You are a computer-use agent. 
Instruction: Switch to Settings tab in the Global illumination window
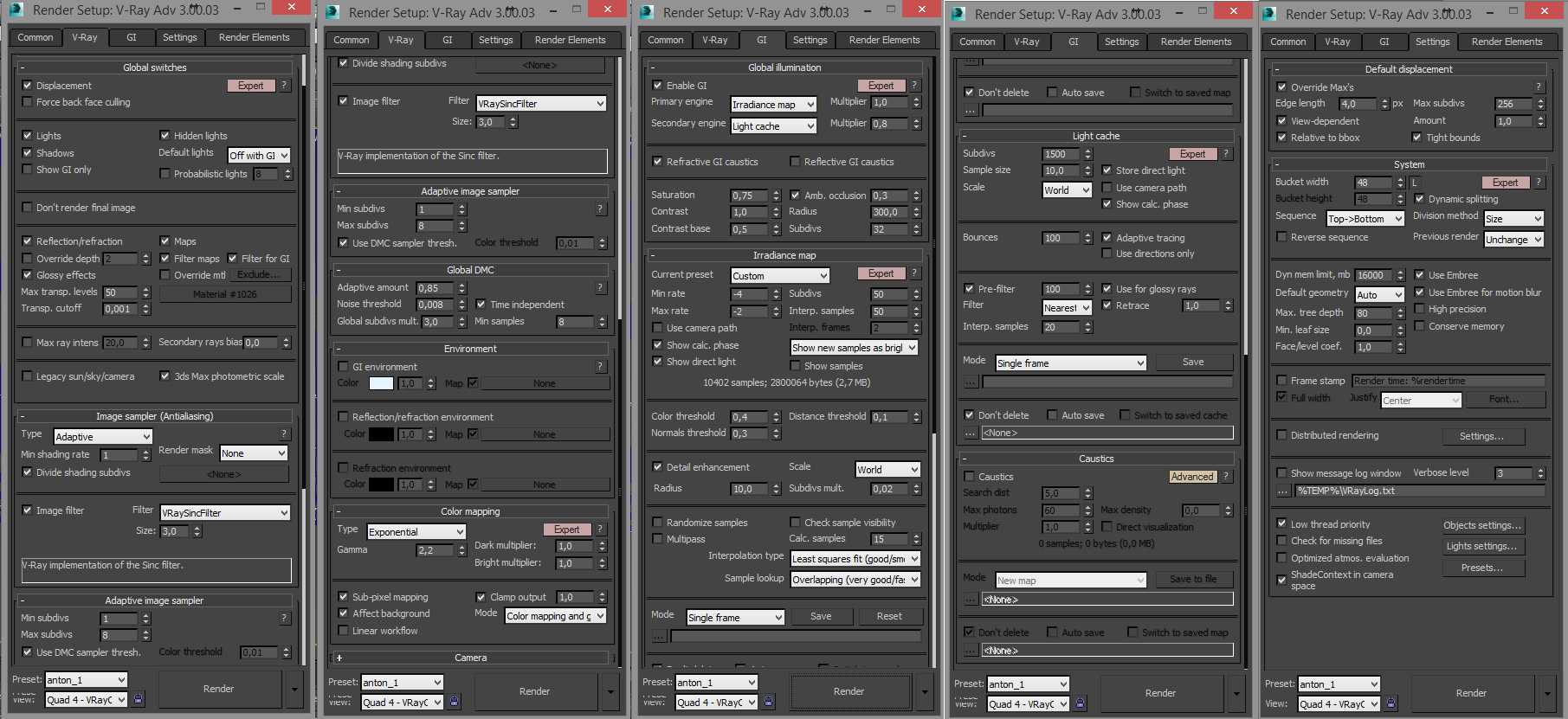810,40
